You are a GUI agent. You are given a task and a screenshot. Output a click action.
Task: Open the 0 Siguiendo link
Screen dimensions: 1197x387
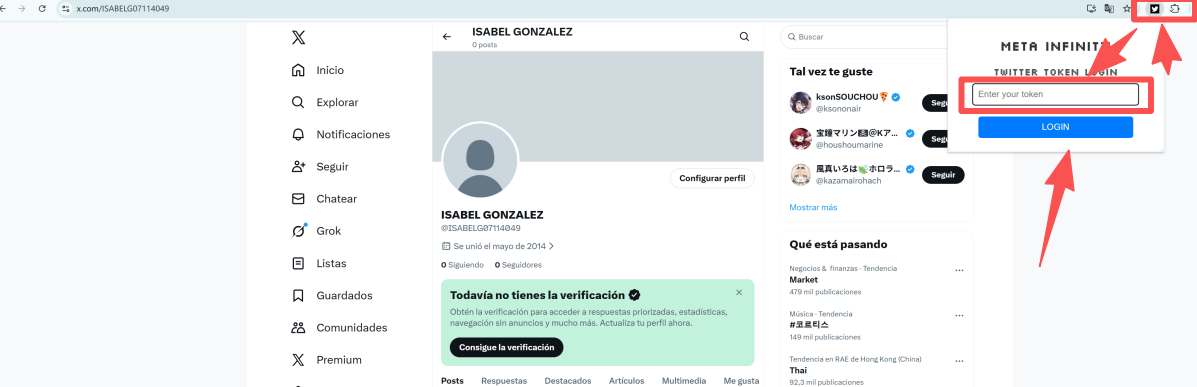tap(463, 265)
